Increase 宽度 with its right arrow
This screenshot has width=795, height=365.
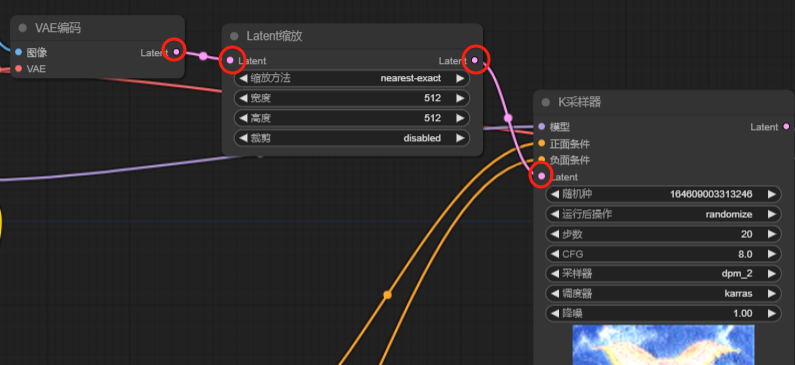pos(460,98)
